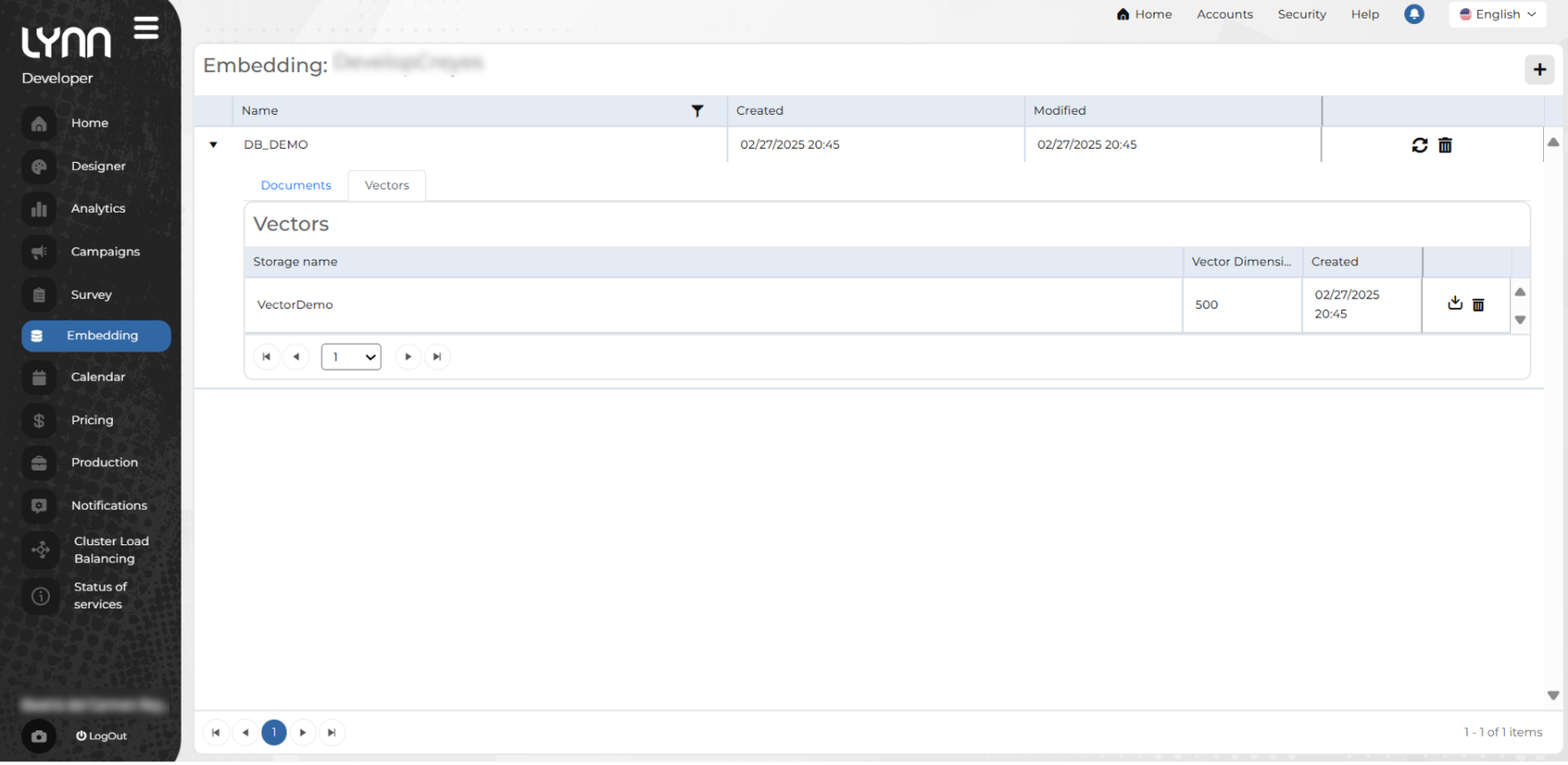Refresh the DB_DEMO embedding
Viewport: 1568px width, 765px height.
point(1419,145)
